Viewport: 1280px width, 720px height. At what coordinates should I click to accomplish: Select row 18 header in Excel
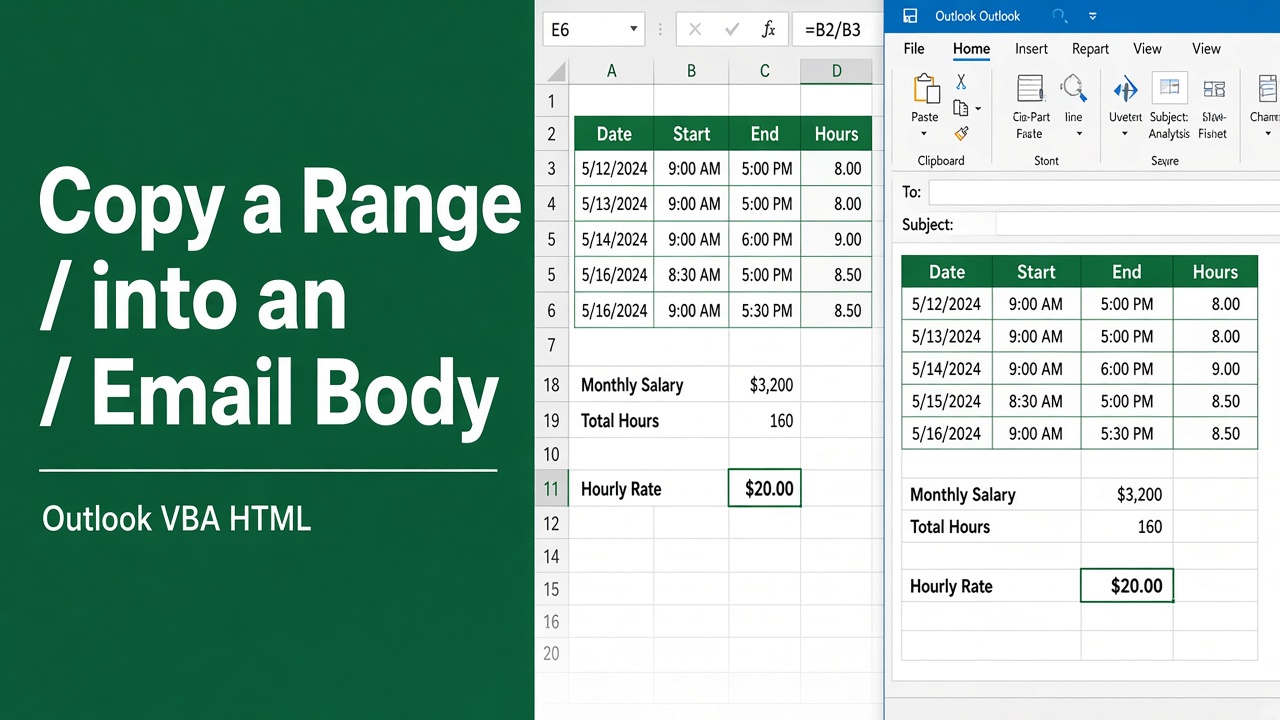[551, 385]
